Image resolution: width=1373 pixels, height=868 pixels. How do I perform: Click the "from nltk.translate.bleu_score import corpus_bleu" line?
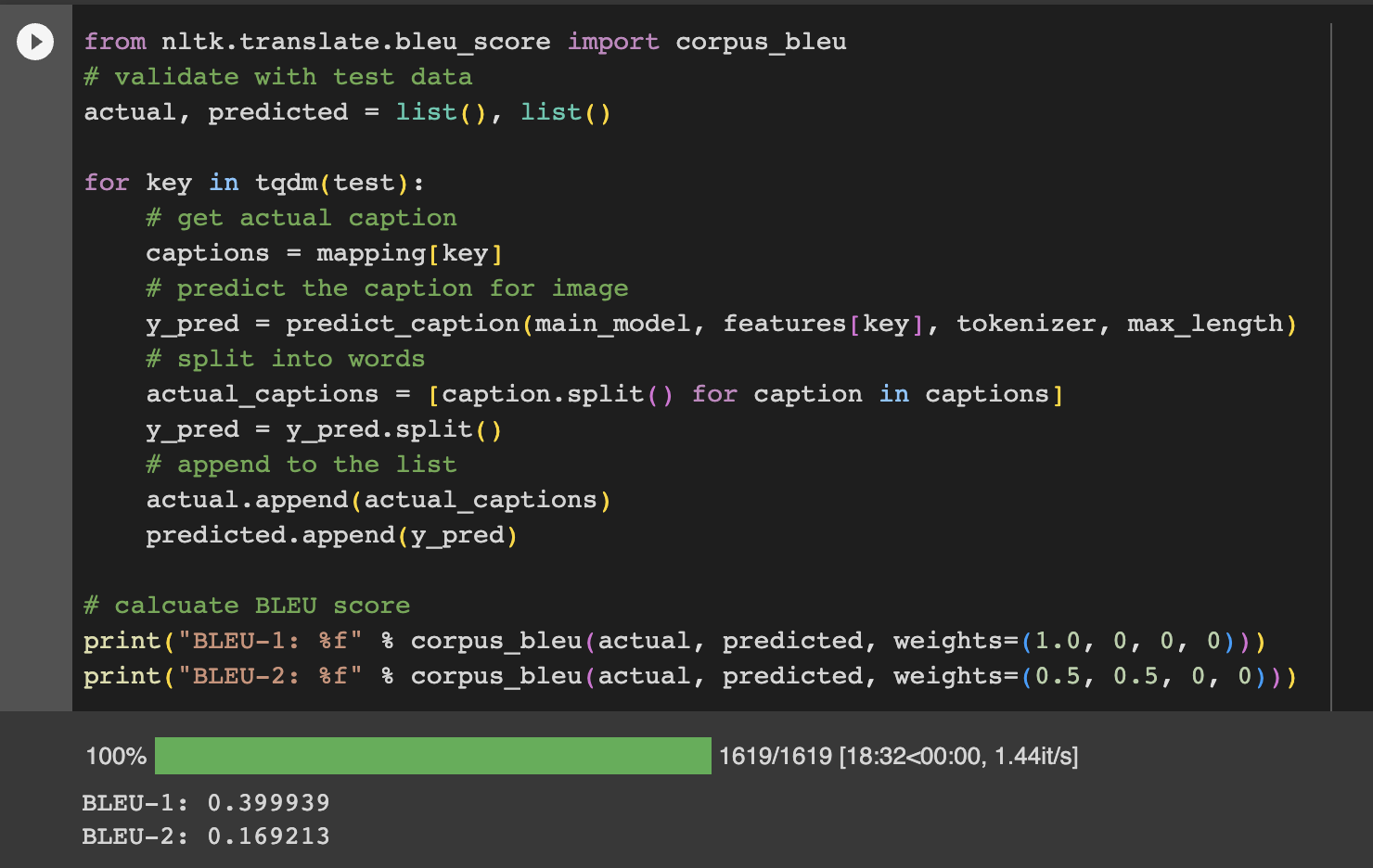[465, 42]
